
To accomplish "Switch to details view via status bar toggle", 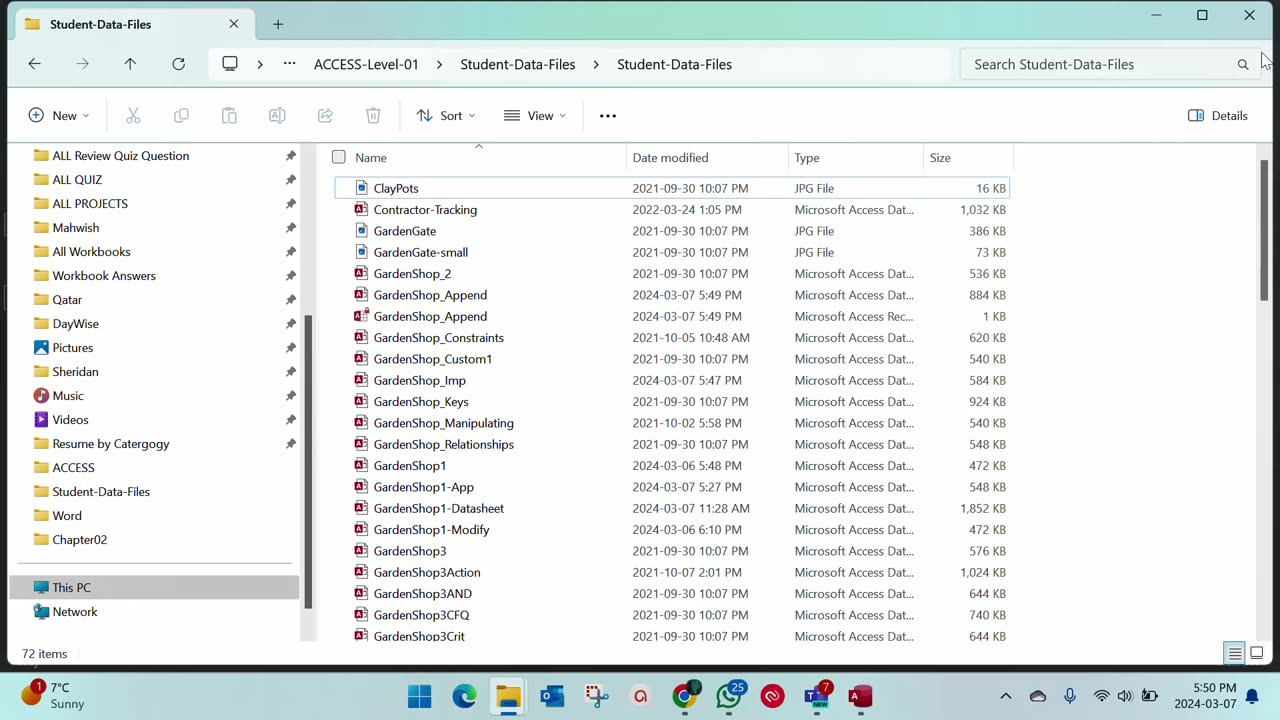I will pyautogui.click(x=1235, y=653).
